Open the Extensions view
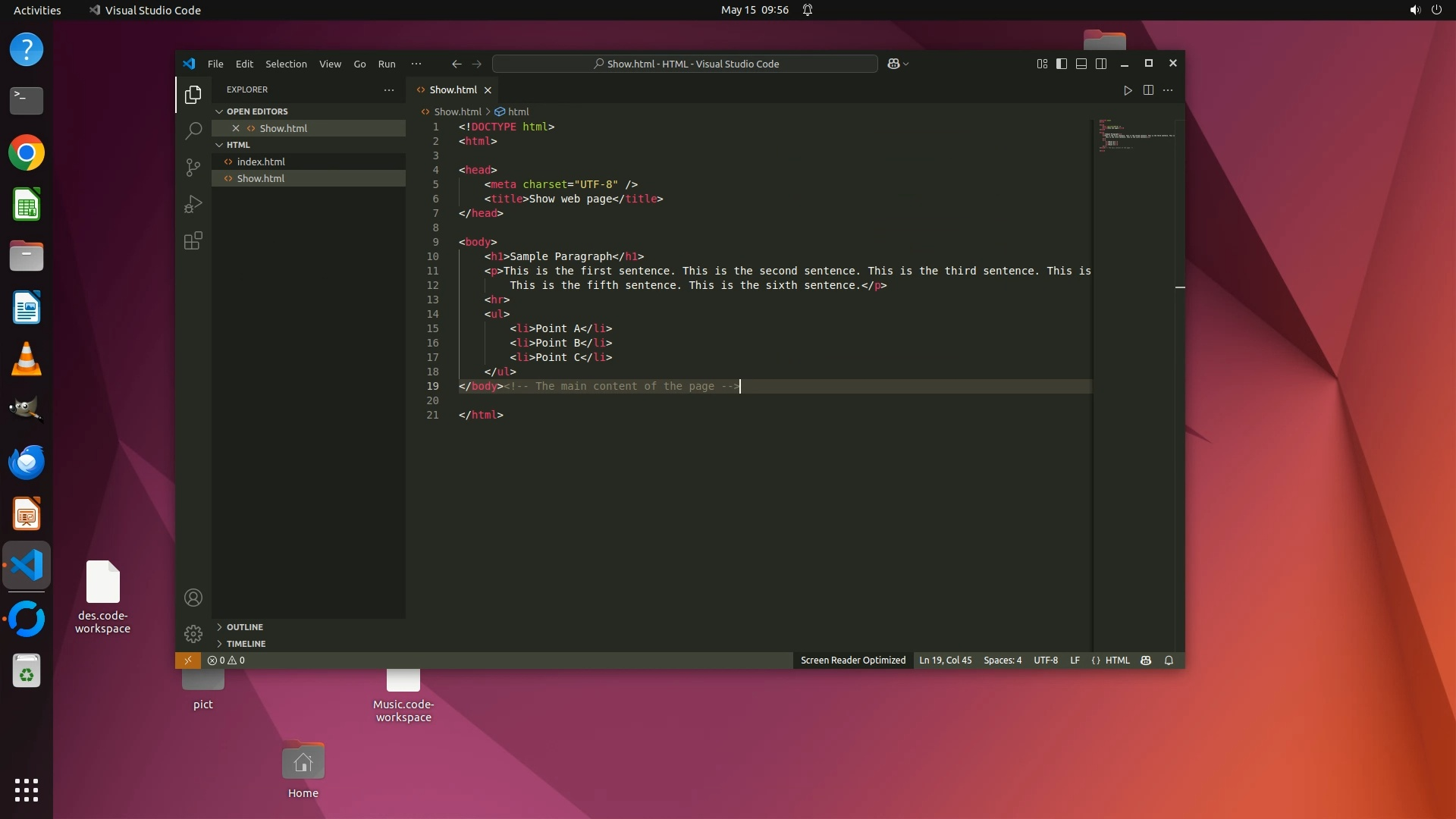 193,240
